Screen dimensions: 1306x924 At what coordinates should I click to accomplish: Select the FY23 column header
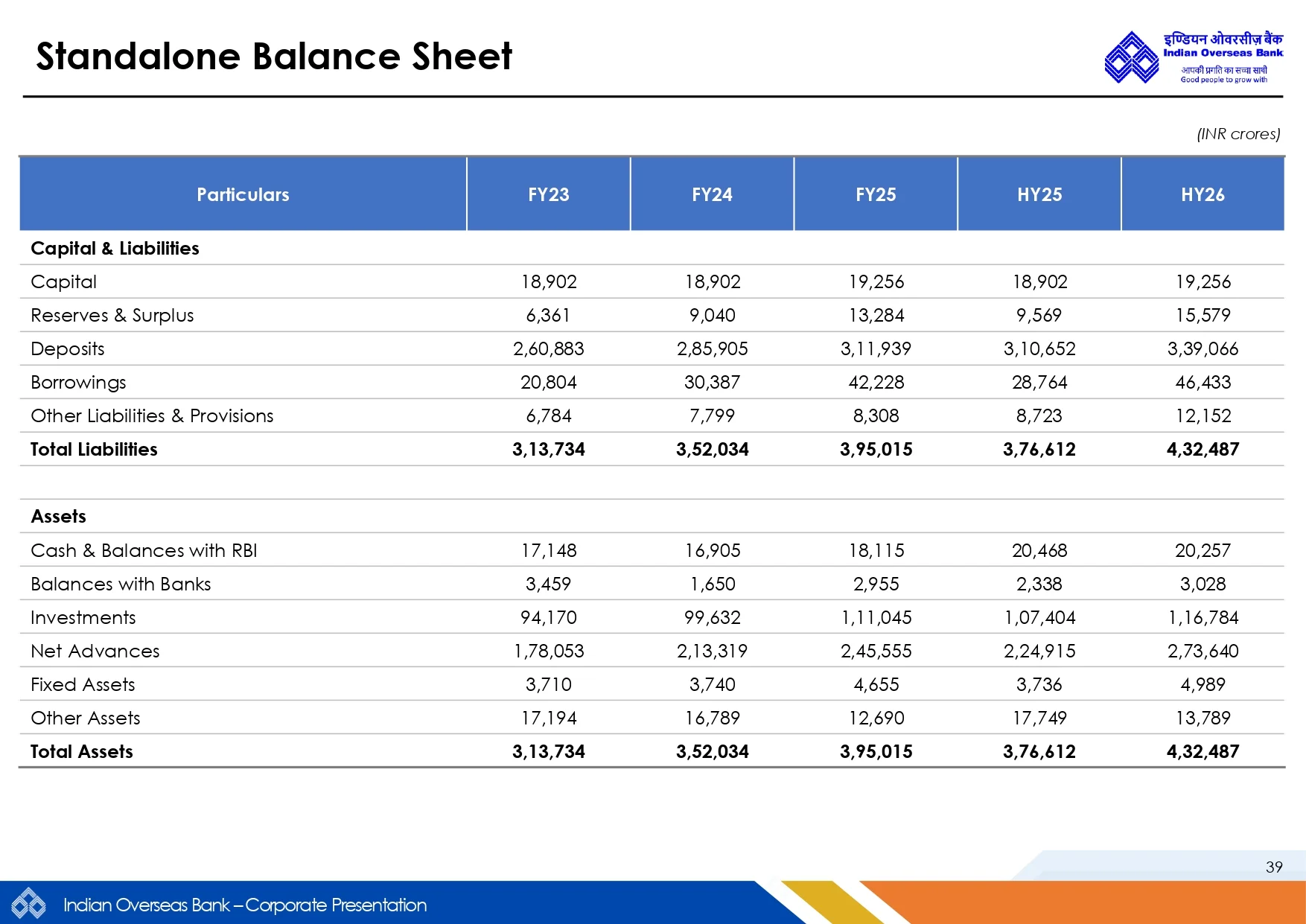pyautogui.click(x=548, y=194)
